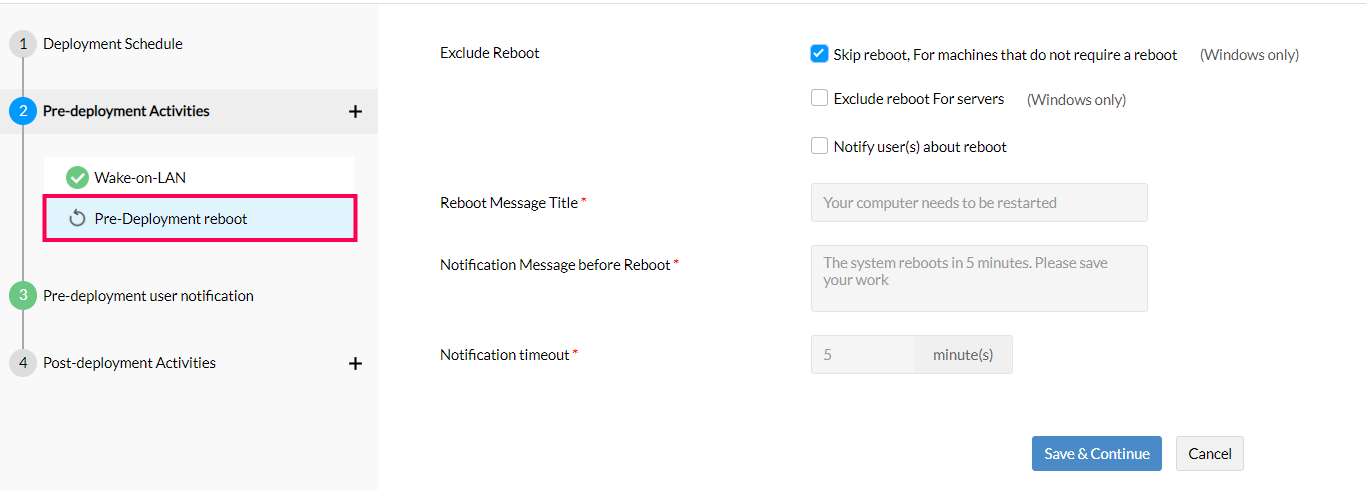Open the Deployment Schedule step

click(x=113, y=44)
